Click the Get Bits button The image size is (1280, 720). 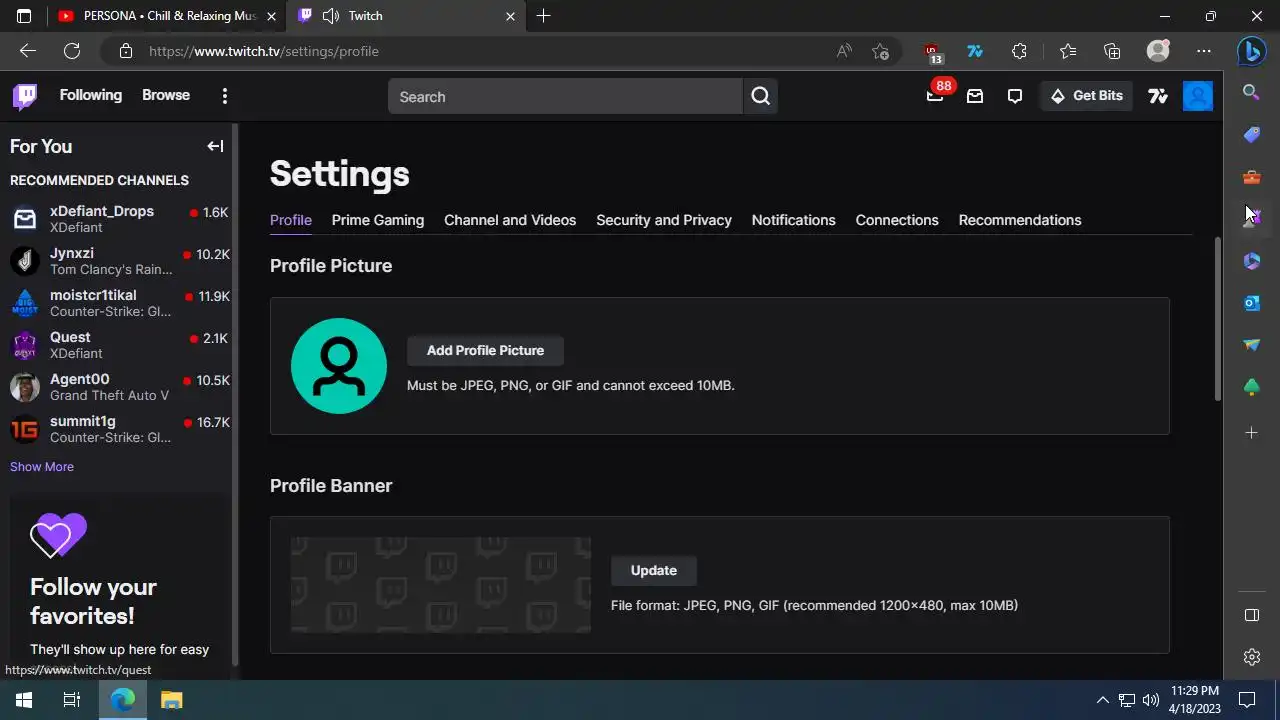[1087, 96]
